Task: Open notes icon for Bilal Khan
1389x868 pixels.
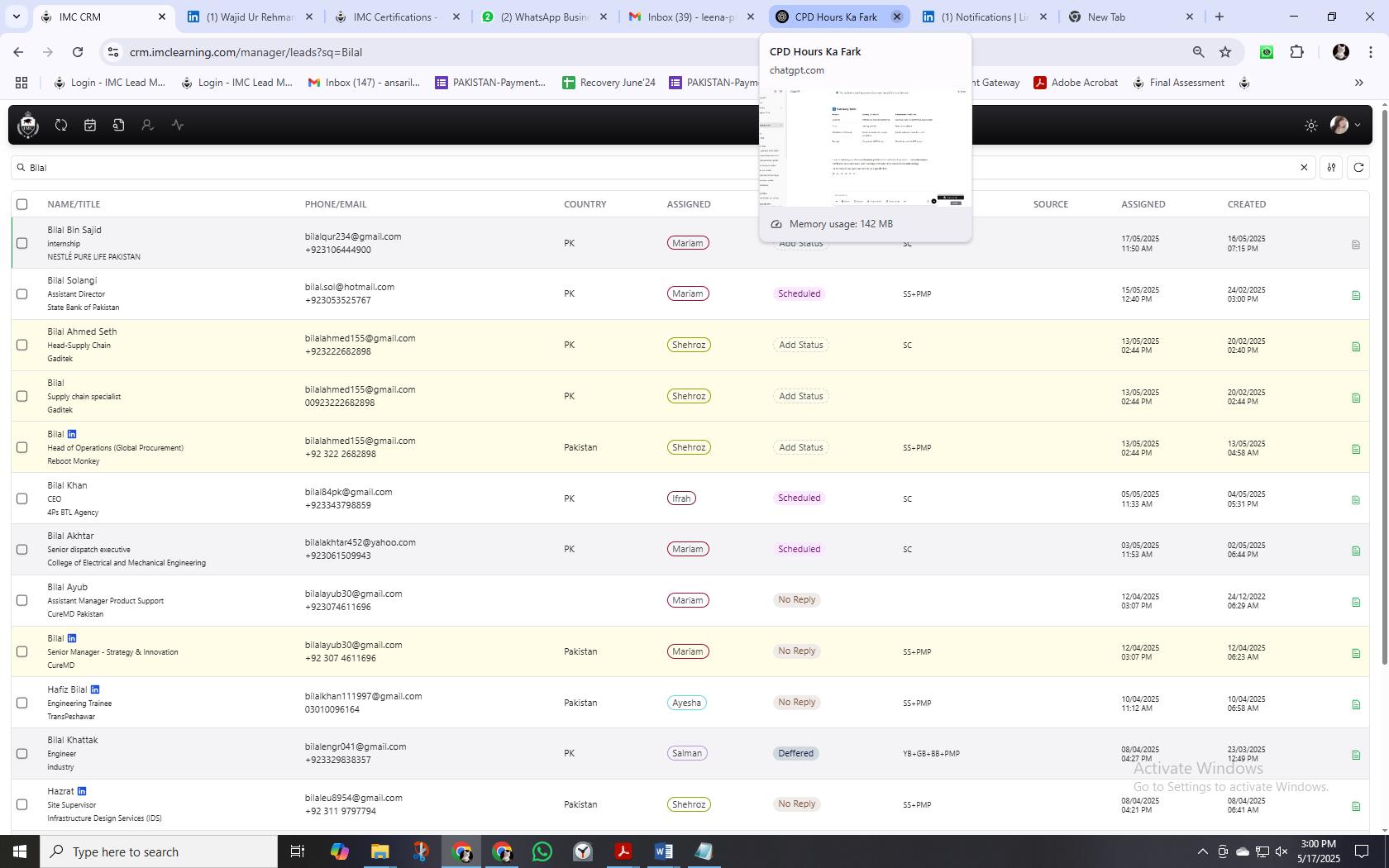Action: point(1356,500)
